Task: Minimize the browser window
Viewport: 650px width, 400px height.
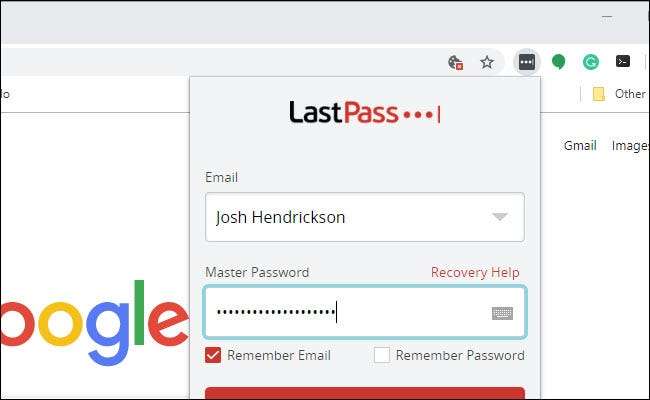Action: coord(607,17)
